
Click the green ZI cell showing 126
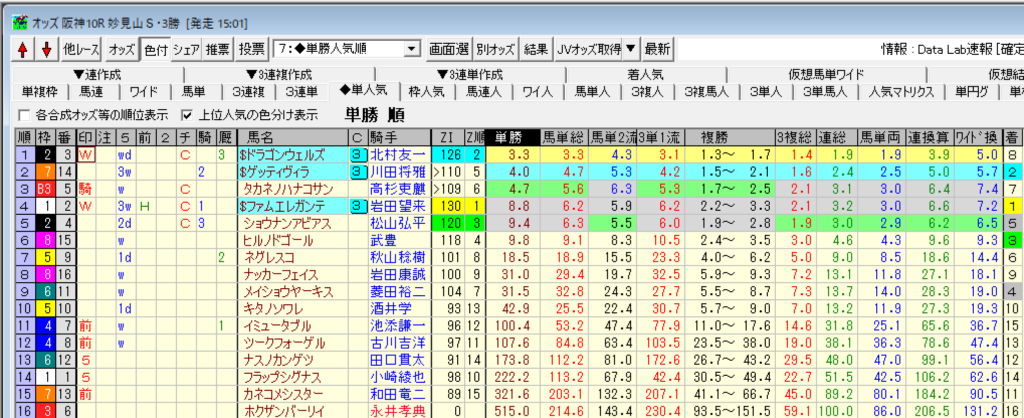[x=446, y=155]
